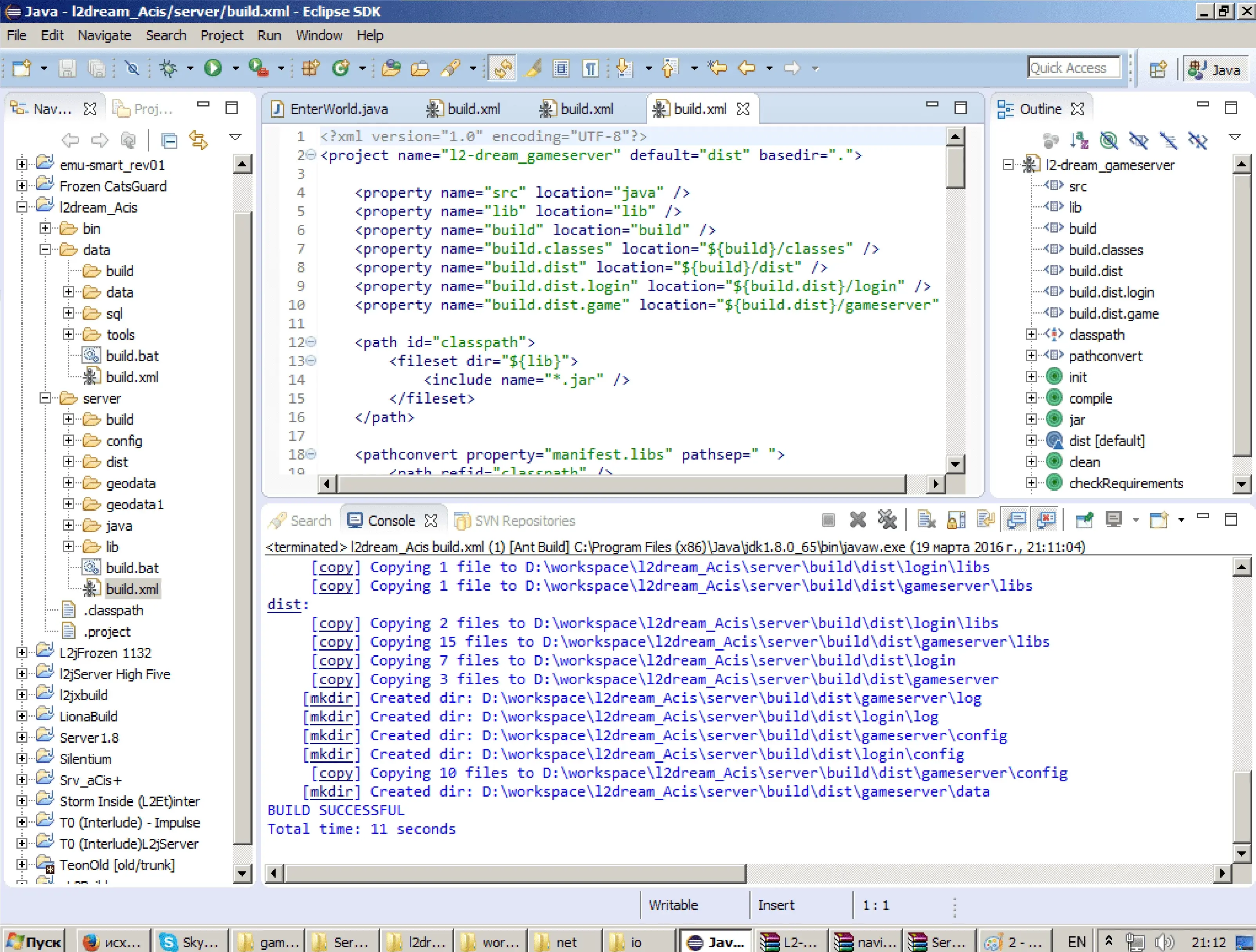Screen dimensions: 1256x952
Task: Open the Navigate menu
Action: pyautogui.click(x=105, y=35)
